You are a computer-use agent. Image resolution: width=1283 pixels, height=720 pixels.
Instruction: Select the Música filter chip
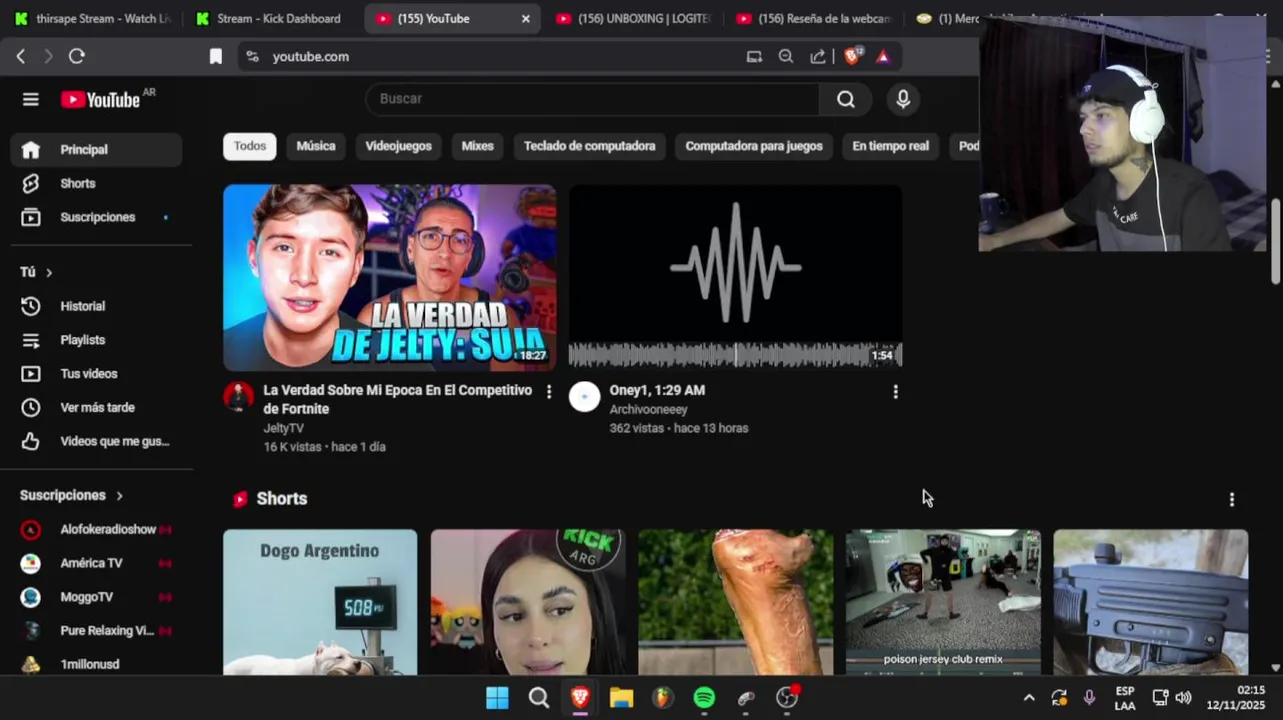click(x=316, y=146)
